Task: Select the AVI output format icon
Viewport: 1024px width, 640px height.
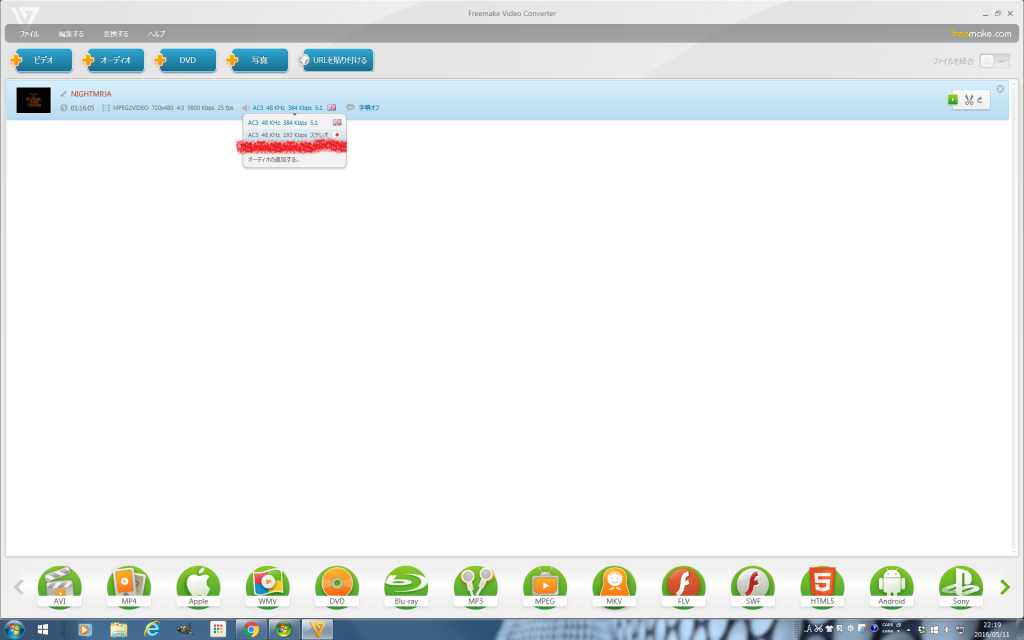Action: (59, 586)
